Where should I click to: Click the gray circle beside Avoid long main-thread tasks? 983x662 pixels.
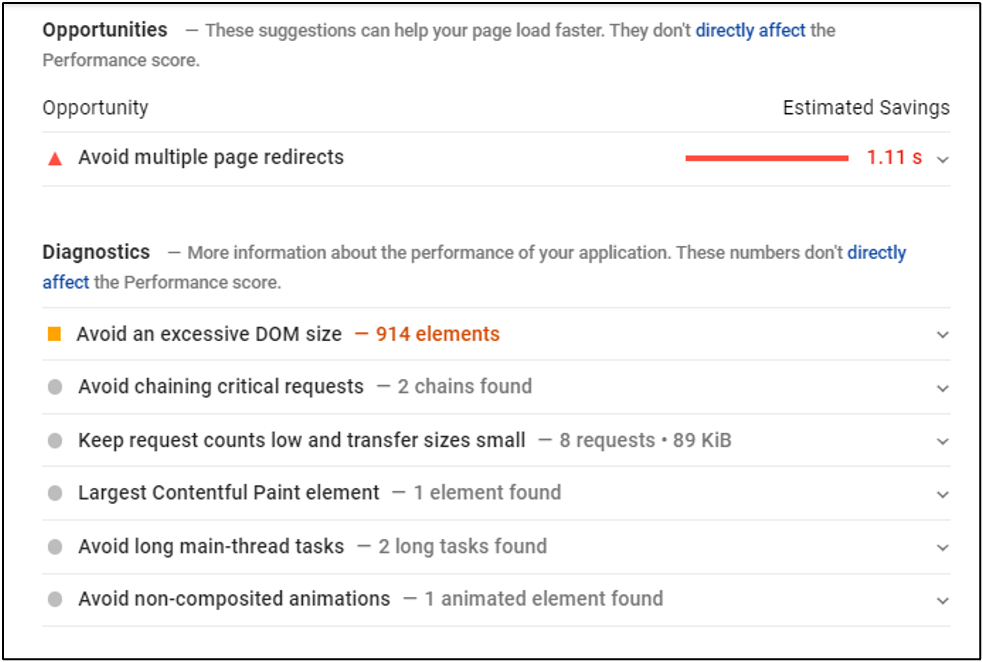coord(55,547)
